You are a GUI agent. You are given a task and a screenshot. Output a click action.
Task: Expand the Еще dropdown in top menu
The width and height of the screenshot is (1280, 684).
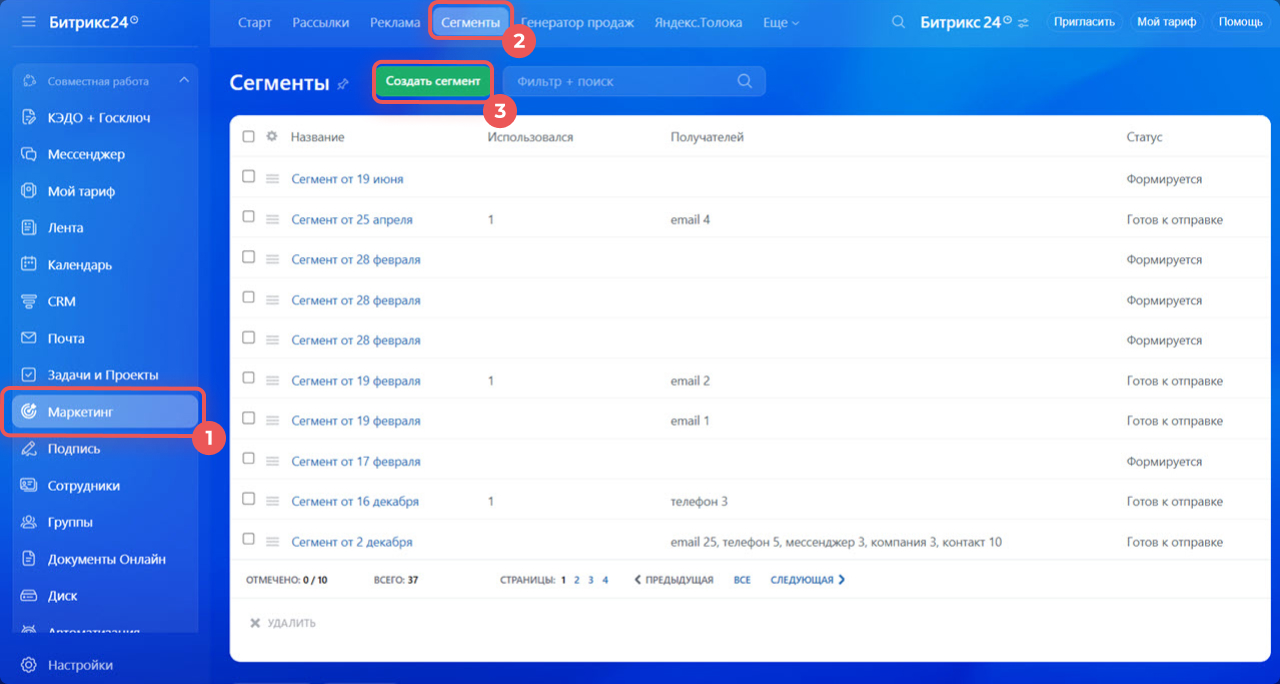pos(780,22)
